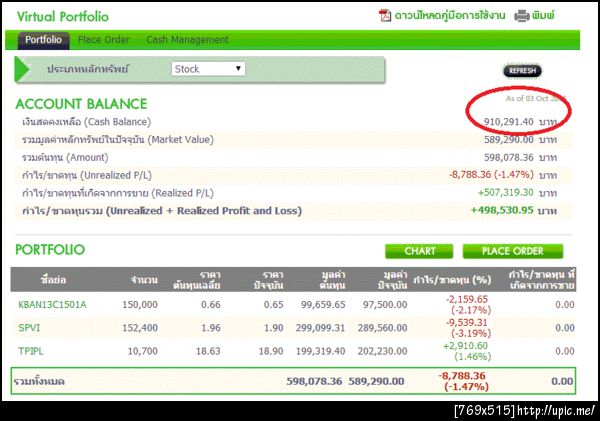Click SPVI quantity 152,400

click(140, 328)
